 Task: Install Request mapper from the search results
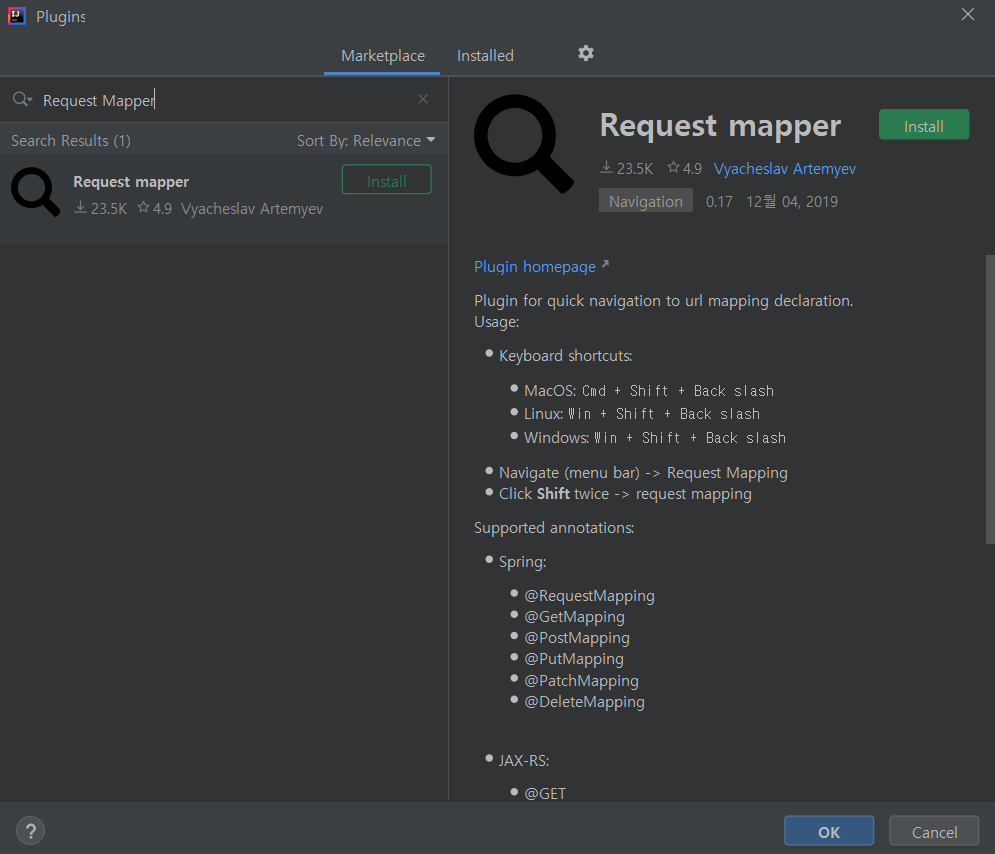(x=386, y=180)
